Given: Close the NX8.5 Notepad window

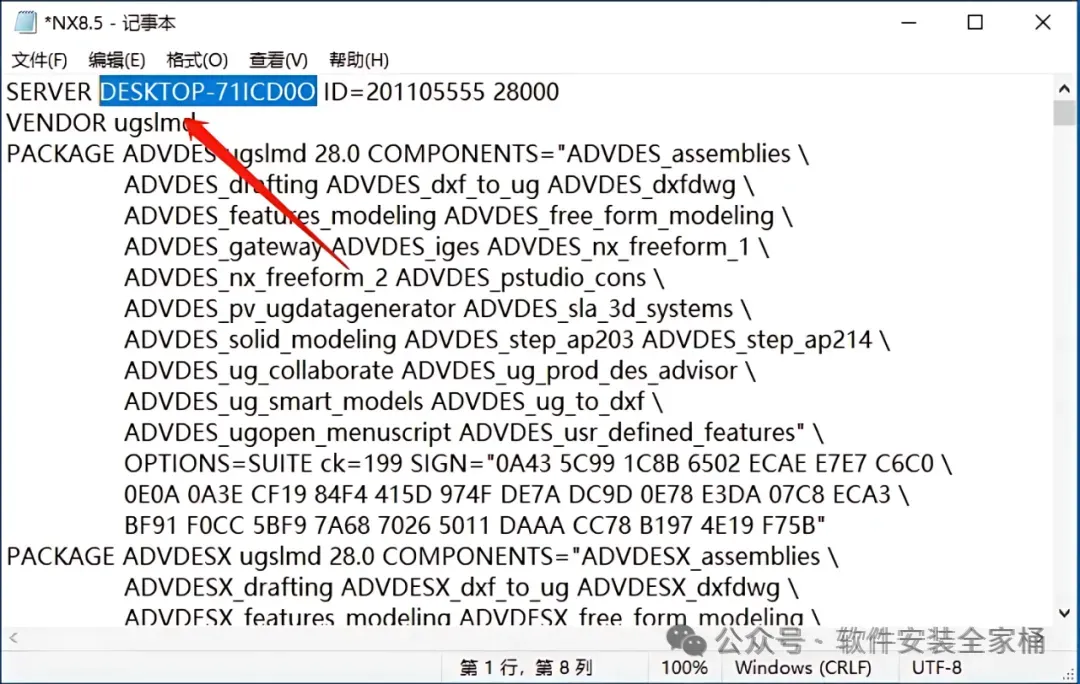Looking at the screenshot, I should point(1043,23).
